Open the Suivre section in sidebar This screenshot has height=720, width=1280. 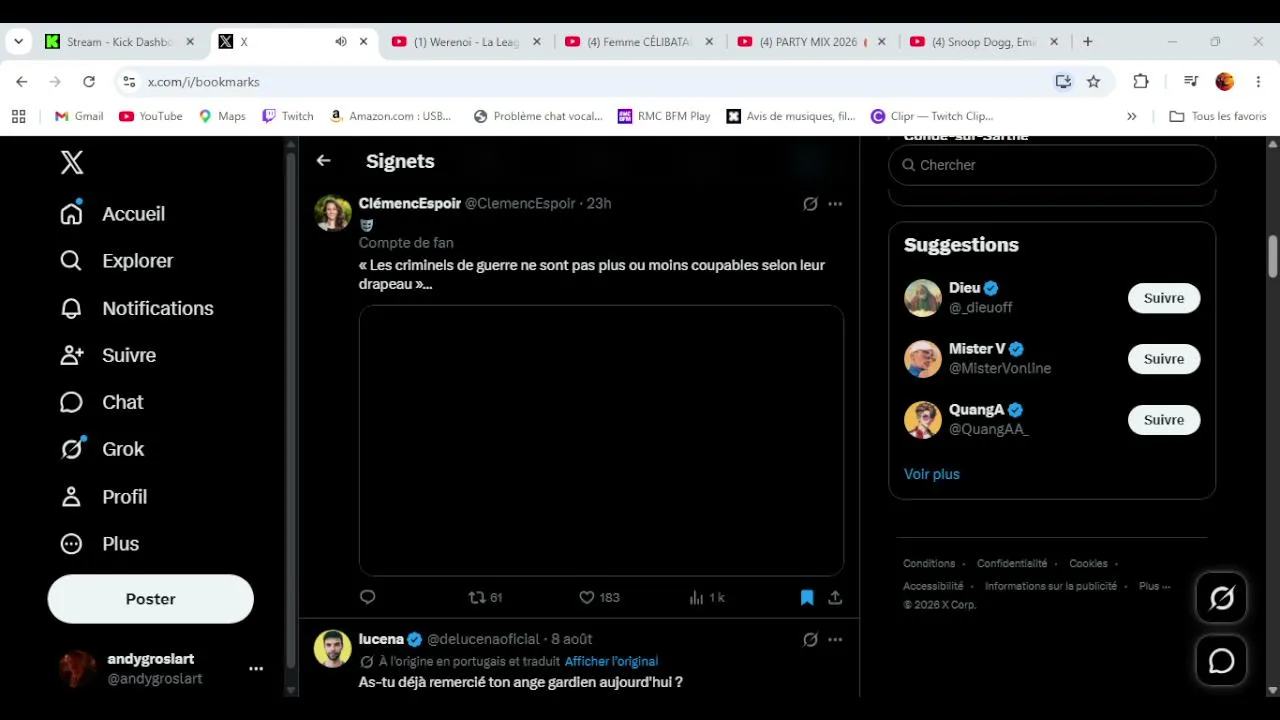point(108,355)
